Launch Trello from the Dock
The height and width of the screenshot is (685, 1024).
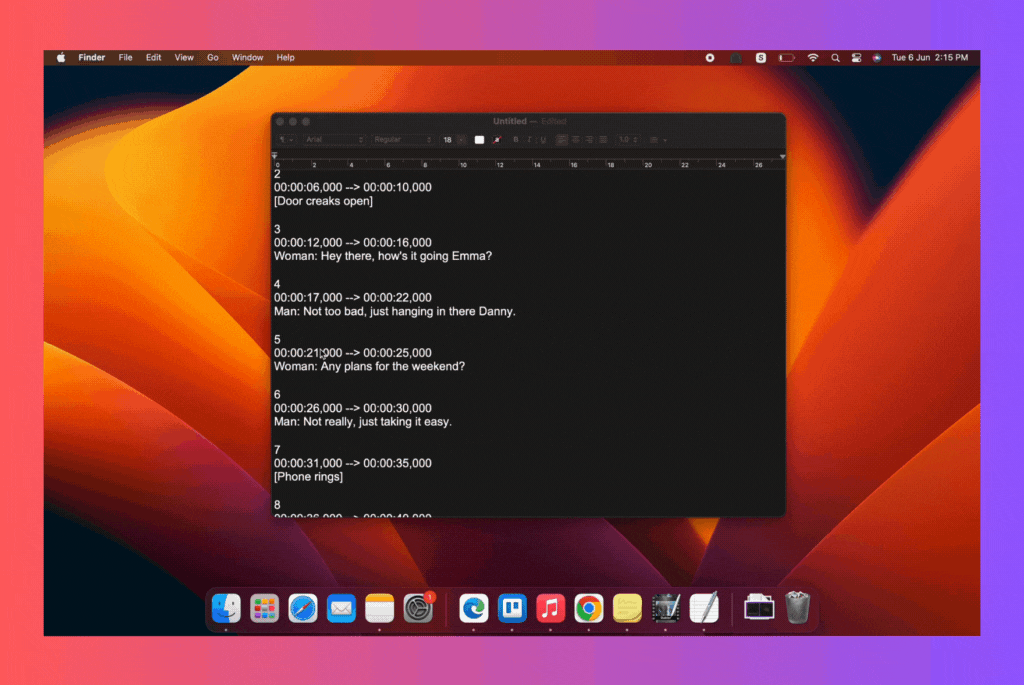(x=512, y=607)
